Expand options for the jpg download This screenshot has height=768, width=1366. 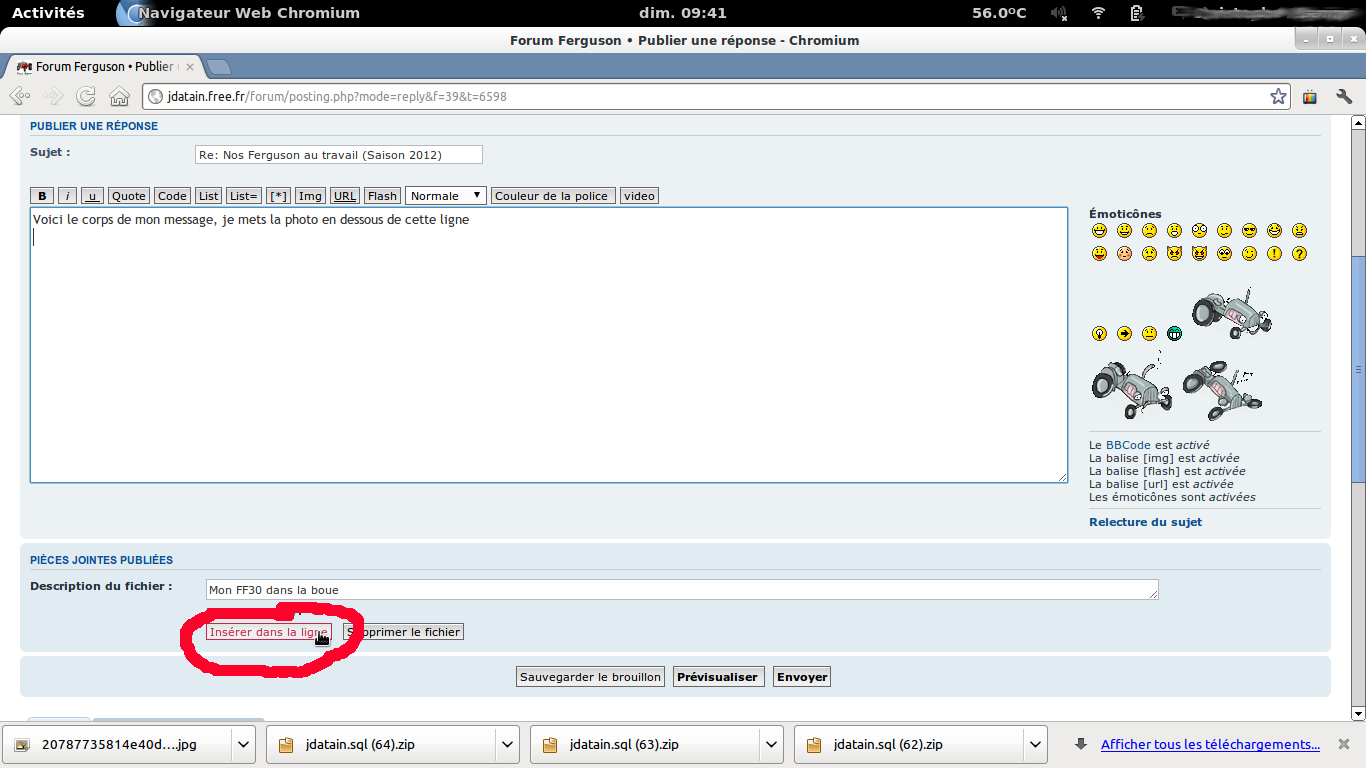(x=243, y=744)
